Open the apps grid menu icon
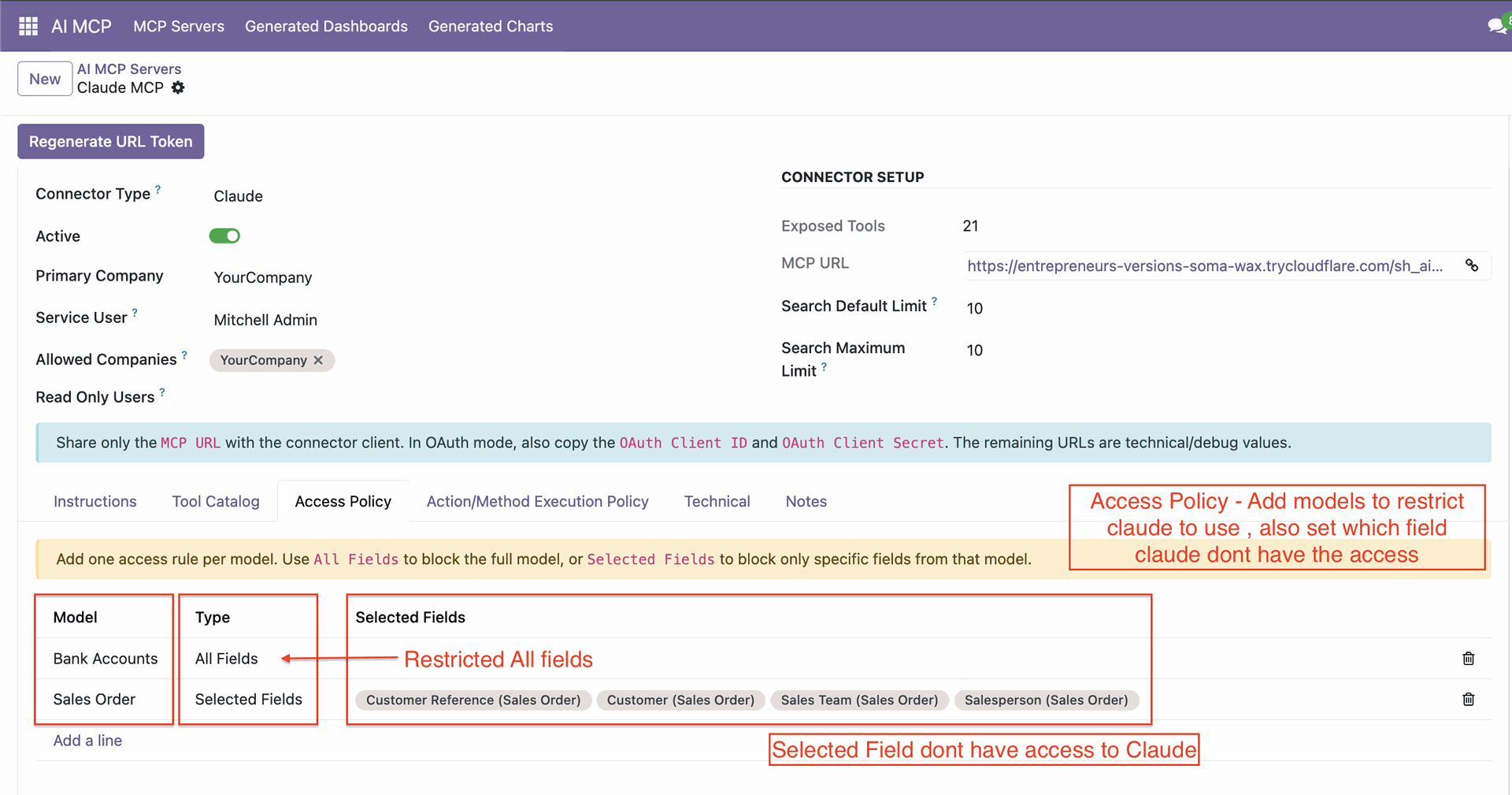Screen dimensions: 1512x795 28,26
